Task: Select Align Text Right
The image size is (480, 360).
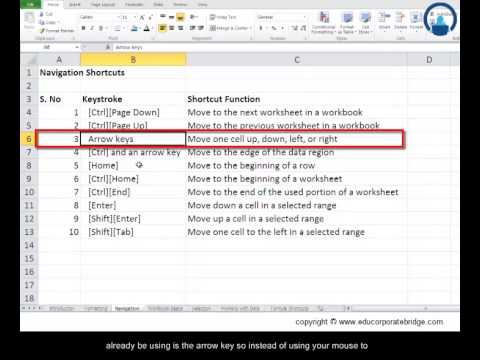Action: (x=180, y=28)
